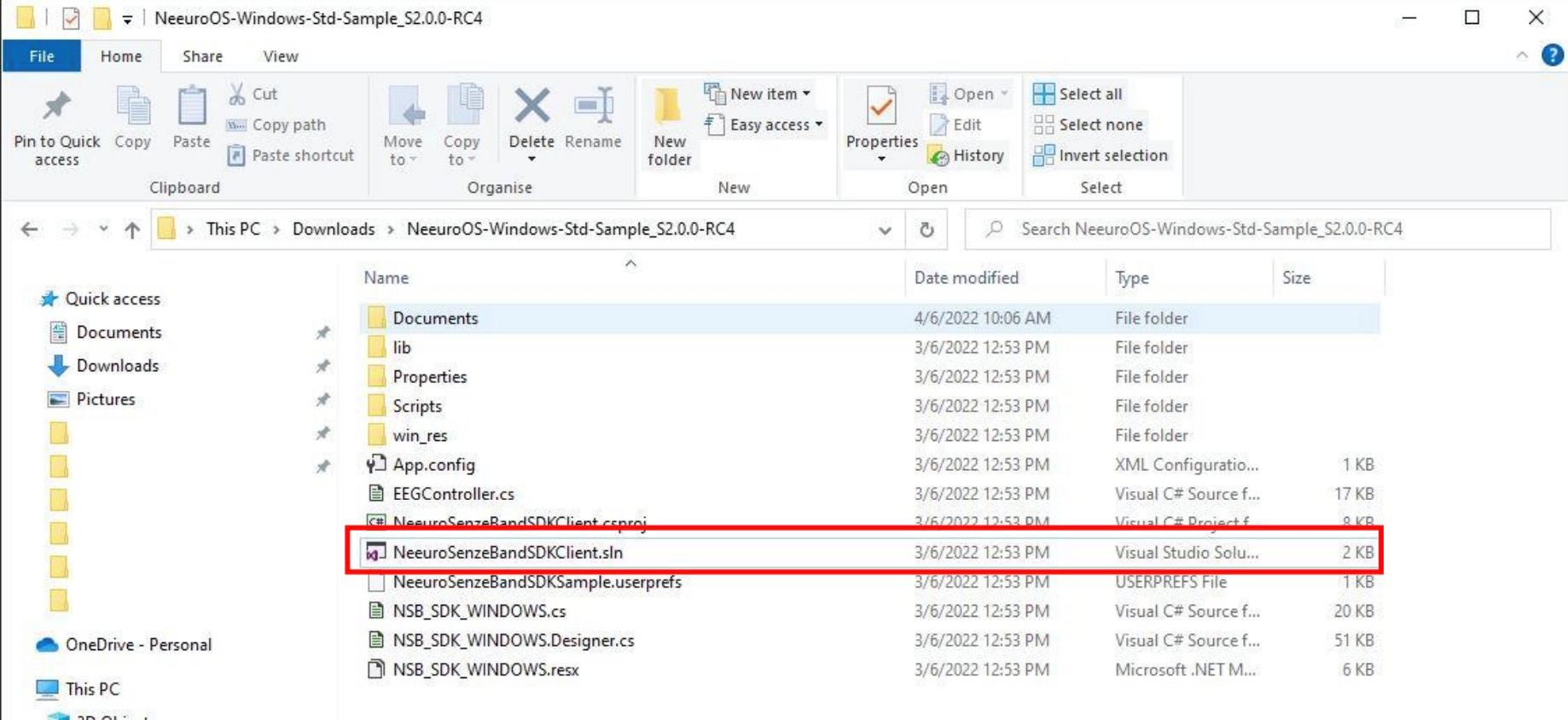
Task: Click Paste shortcut
Action: [x=291, y=155]
